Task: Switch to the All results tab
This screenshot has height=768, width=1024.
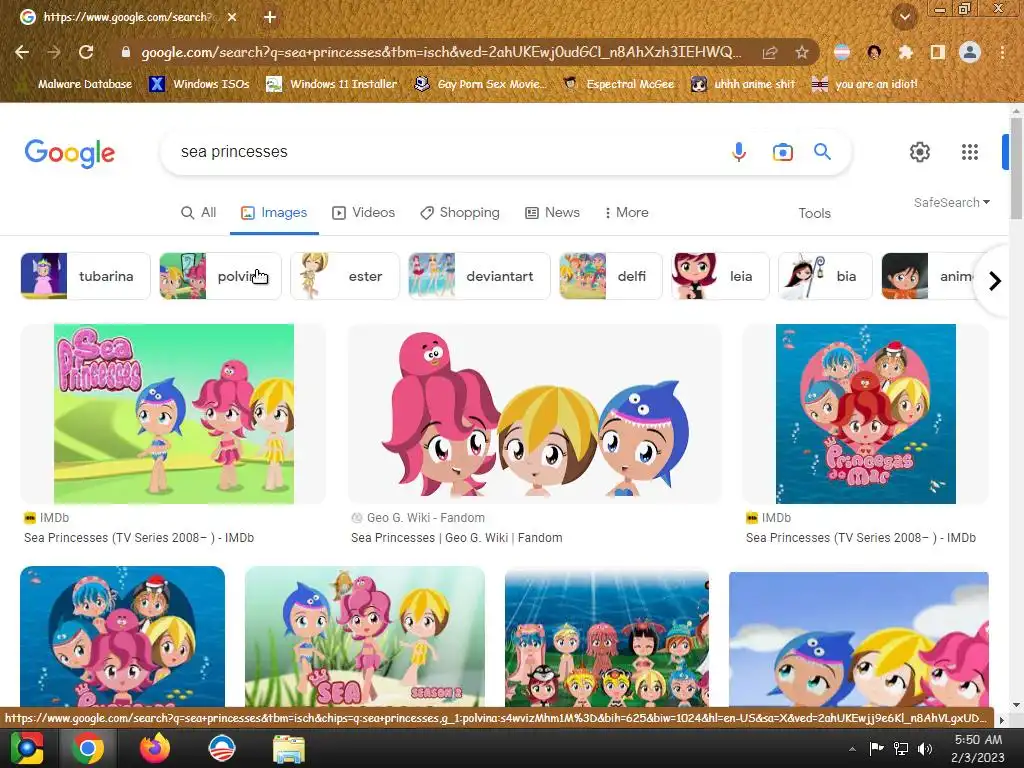Action: 199,213
